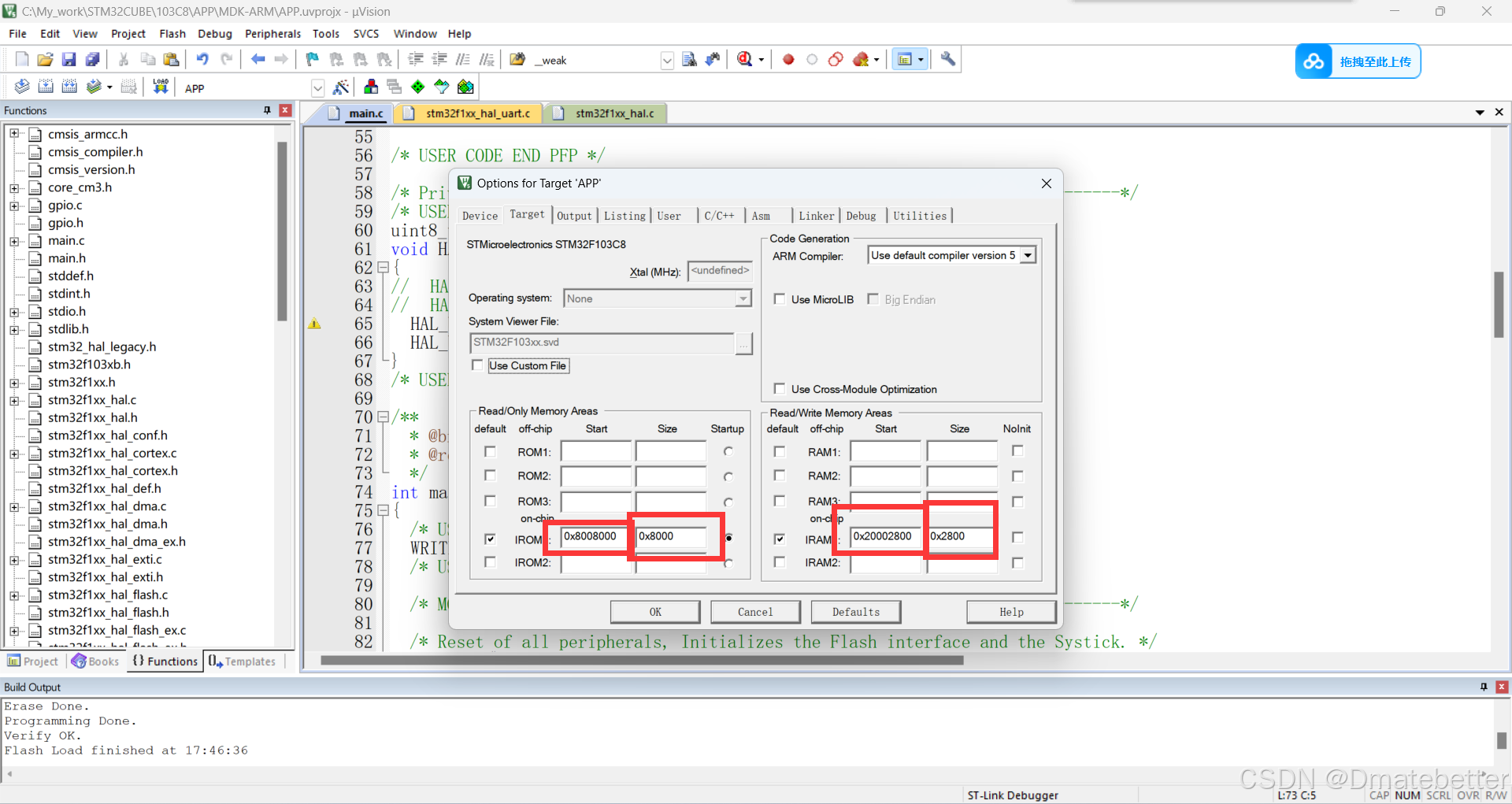Viewport: 1512px width, 804px height.
Task: Download code to flash using LOAD button
Action: (x=160, y=87)
